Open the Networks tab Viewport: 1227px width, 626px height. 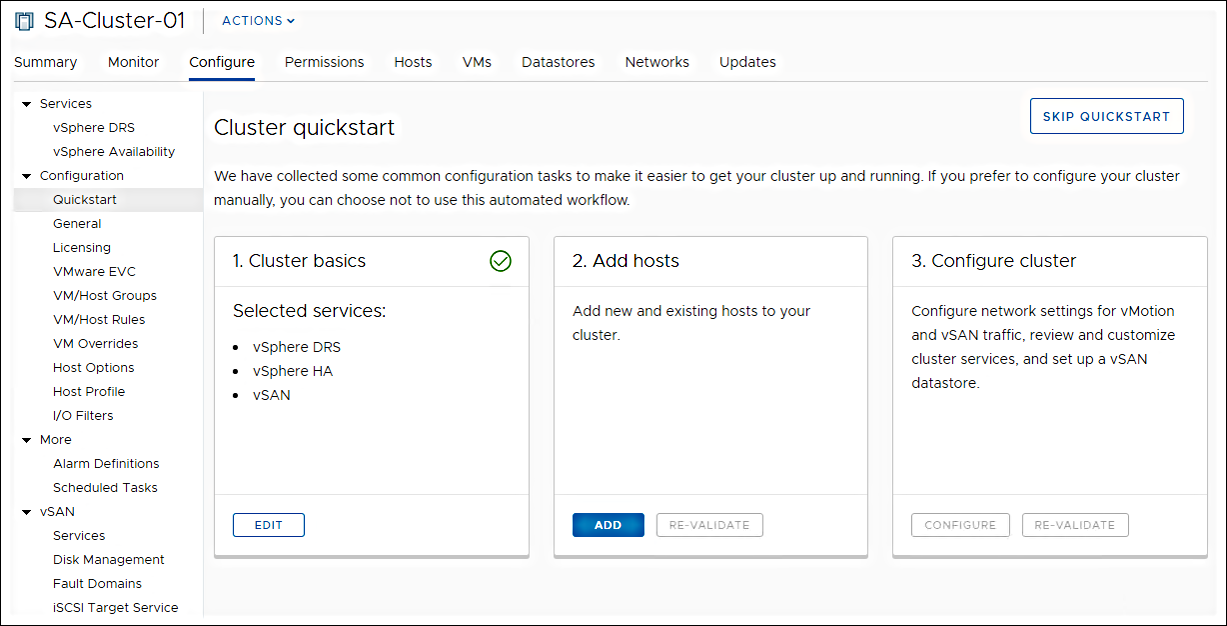[657, 62]
